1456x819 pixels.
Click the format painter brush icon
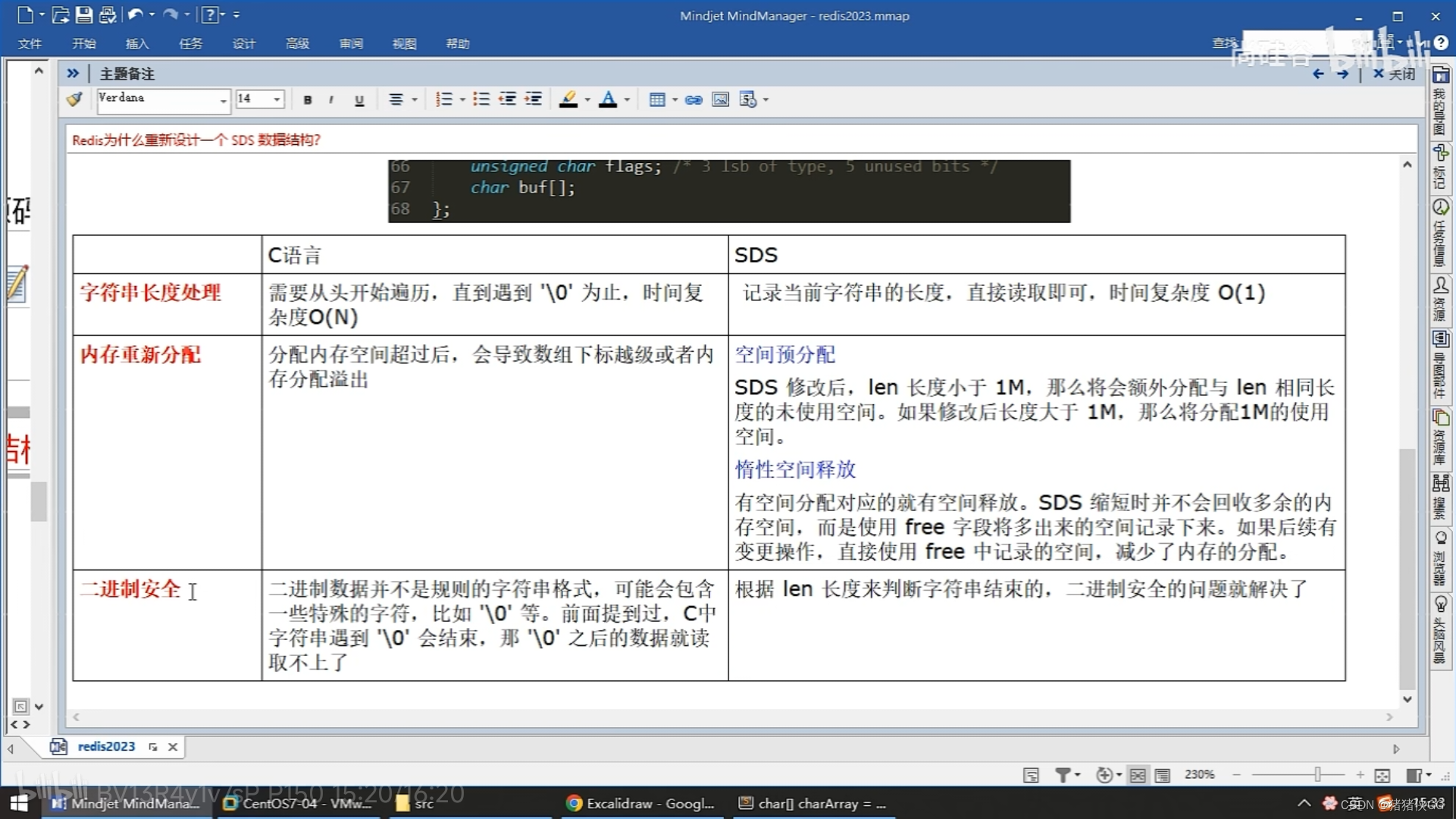74,99
